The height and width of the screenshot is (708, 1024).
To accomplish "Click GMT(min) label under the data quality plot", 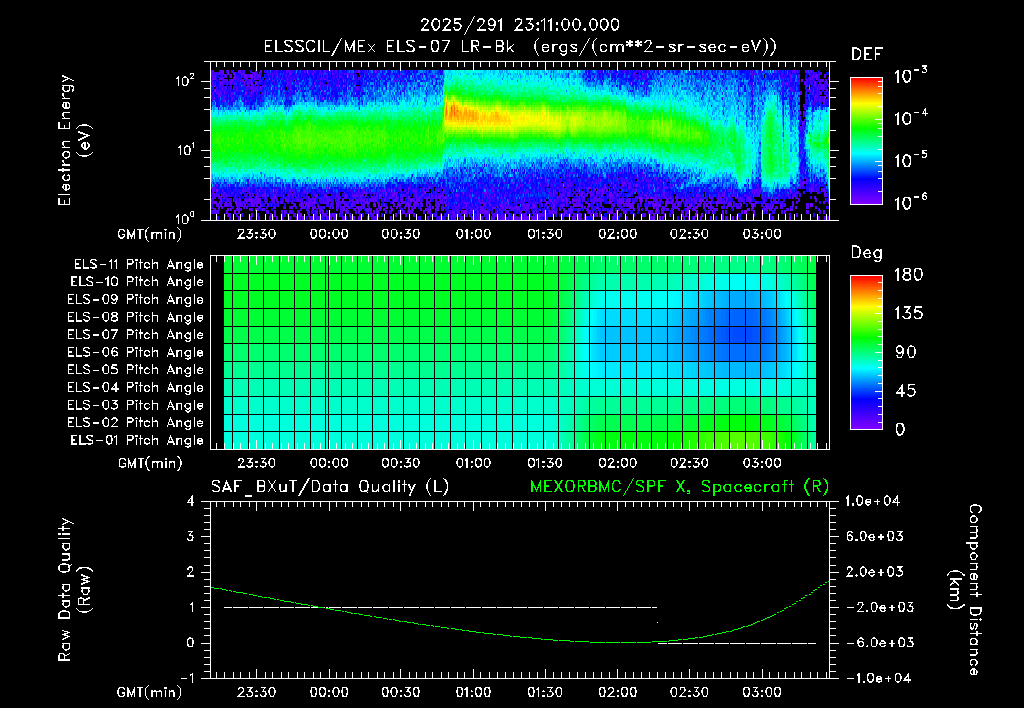I will tap(150, 692).
